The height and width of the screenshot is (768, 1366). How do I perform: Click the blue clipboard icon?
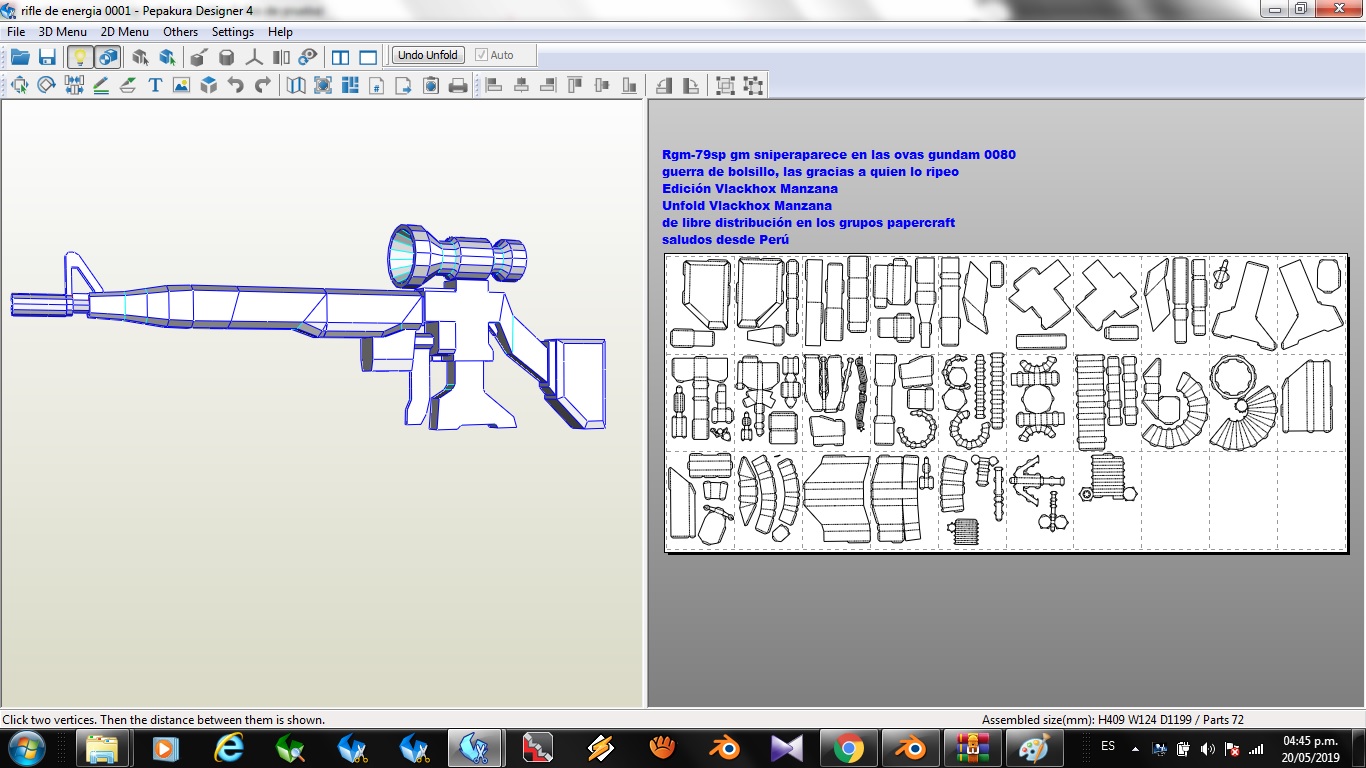tap(431, 85)
